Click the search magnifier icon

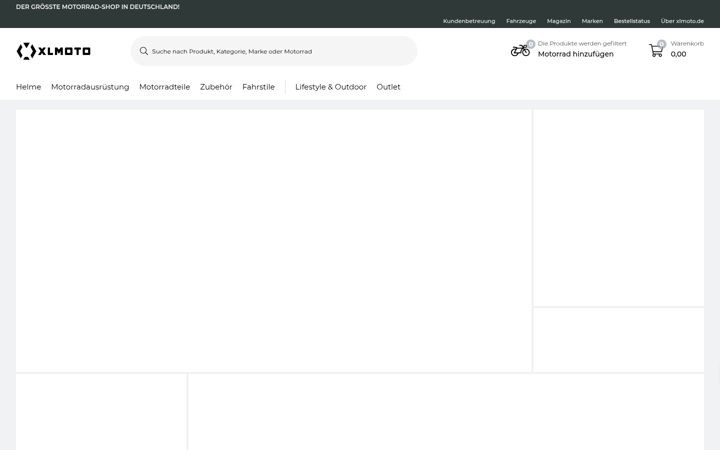point(144,51)
